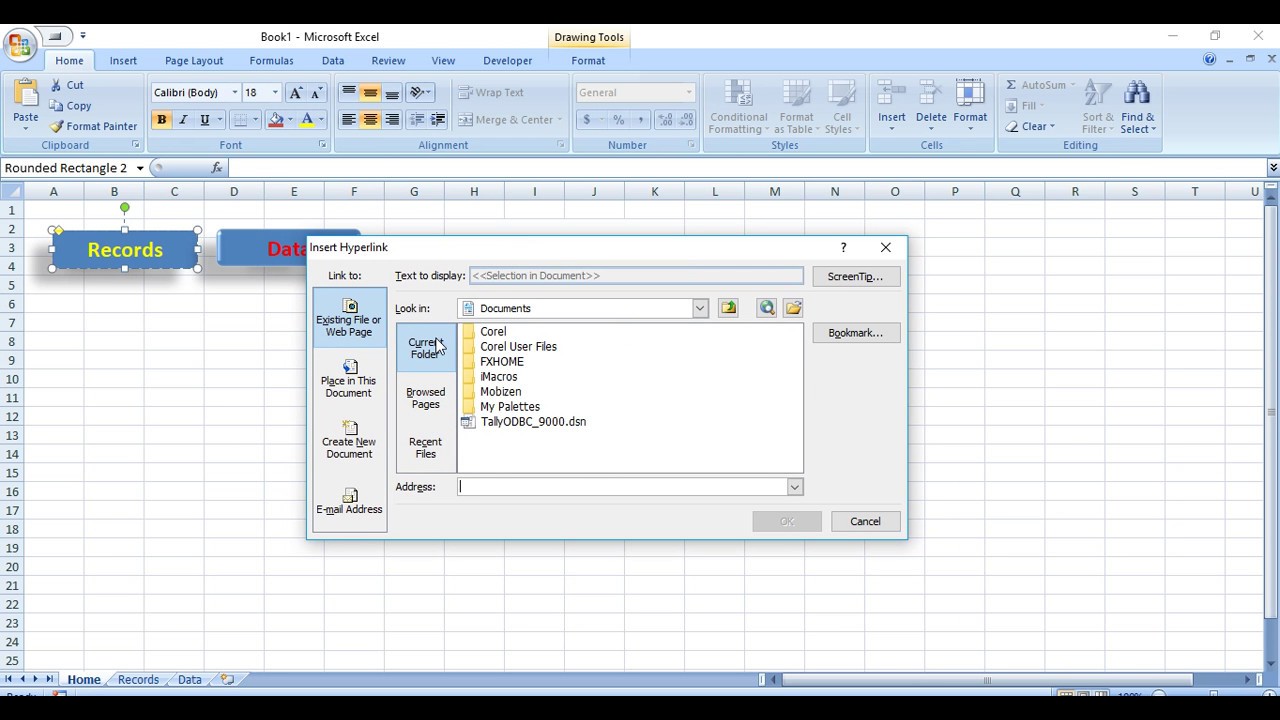Open the Fill Color dropdown arrow
The height and width of the screenshot is (720, 1280).
pos(290,120)
